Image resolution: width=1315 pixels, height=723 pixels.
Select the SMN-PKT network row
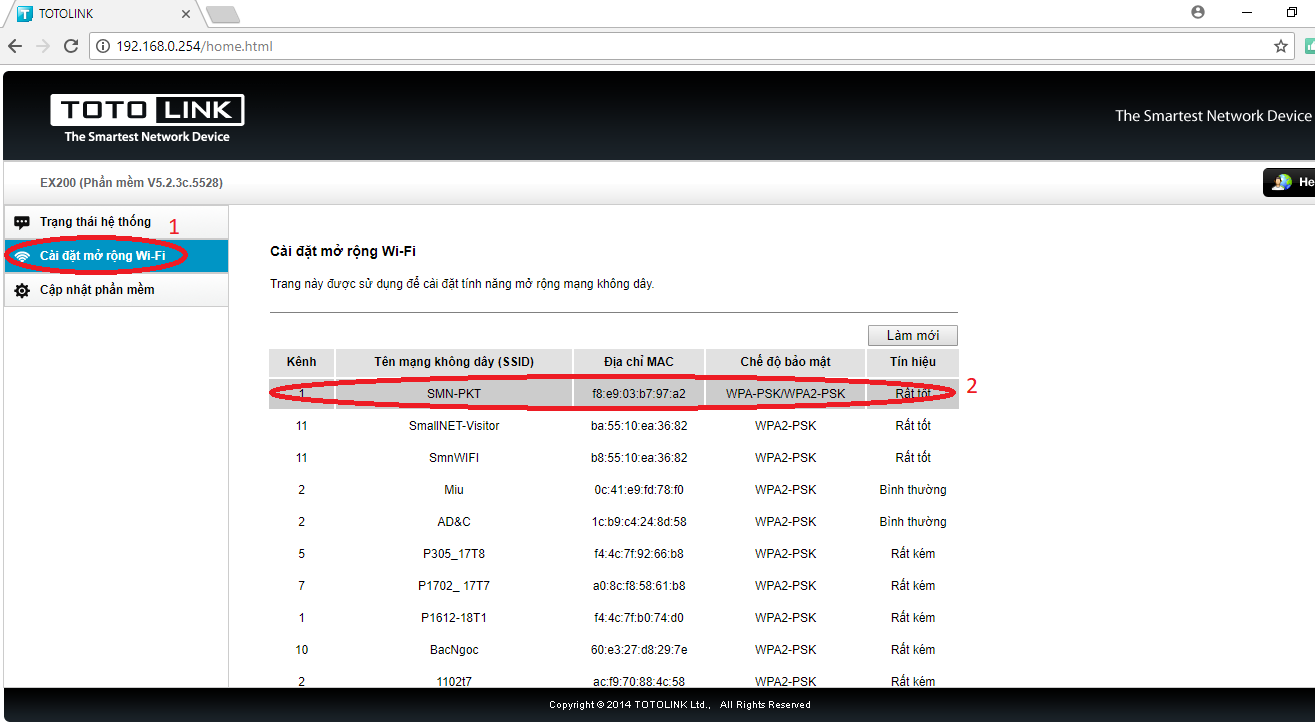coord(454,393)
